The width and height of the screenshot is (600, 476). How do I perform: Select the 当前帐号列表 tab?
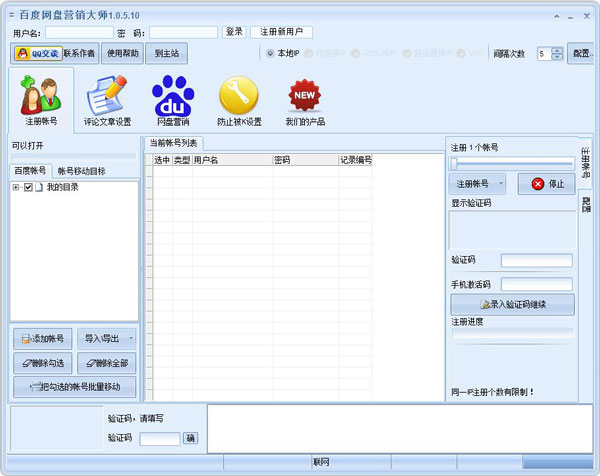point(173,143)
